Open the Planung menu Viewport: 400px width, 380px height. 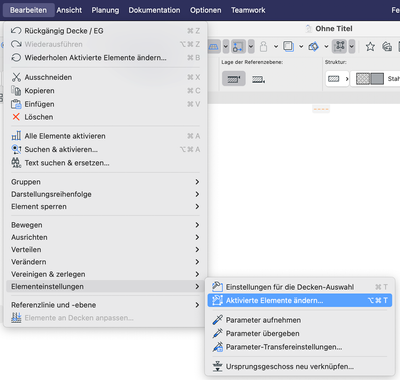pos(105,10)
